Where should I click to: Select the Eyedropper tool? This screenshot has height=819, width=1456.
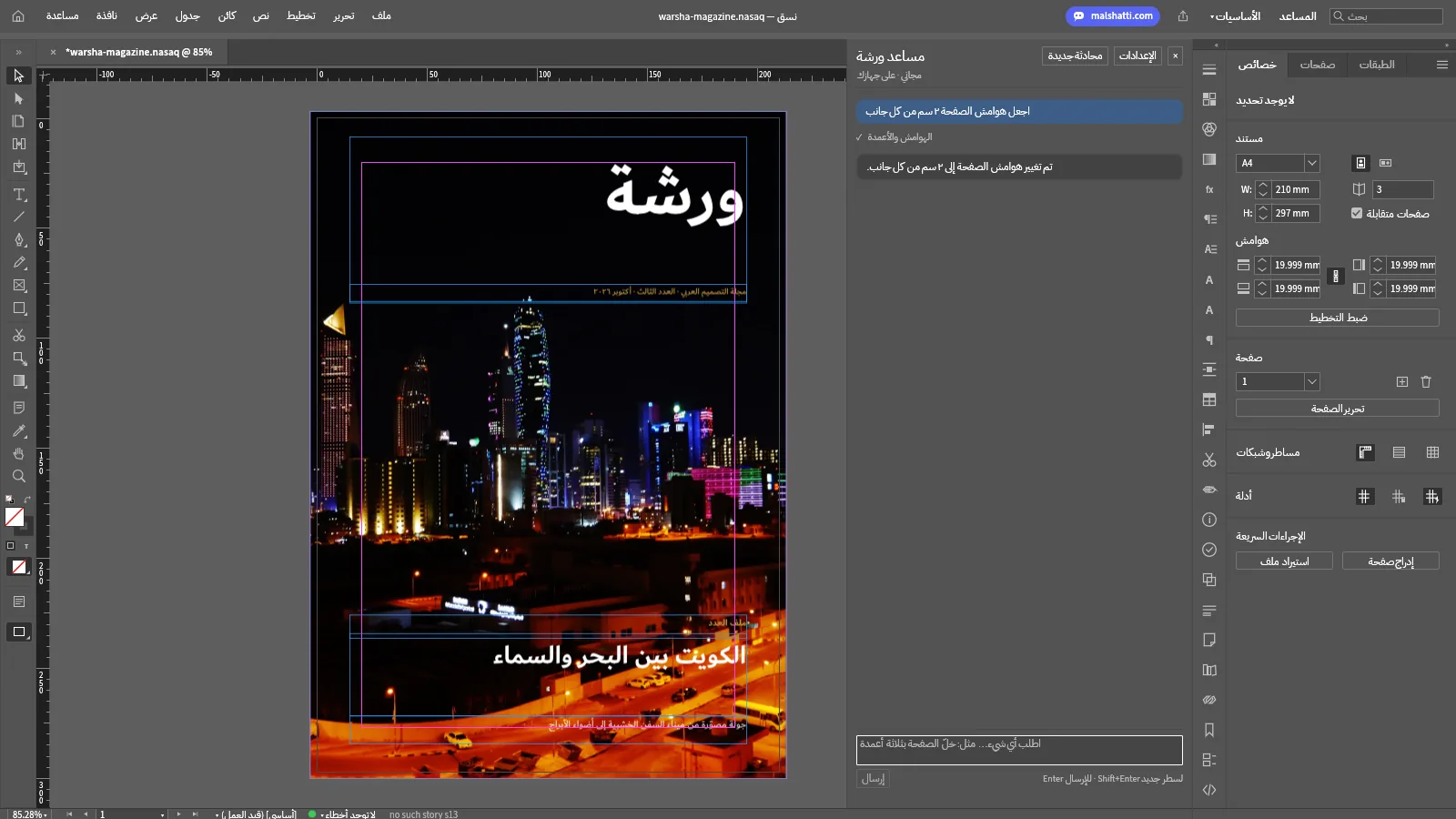coord(18,430)
